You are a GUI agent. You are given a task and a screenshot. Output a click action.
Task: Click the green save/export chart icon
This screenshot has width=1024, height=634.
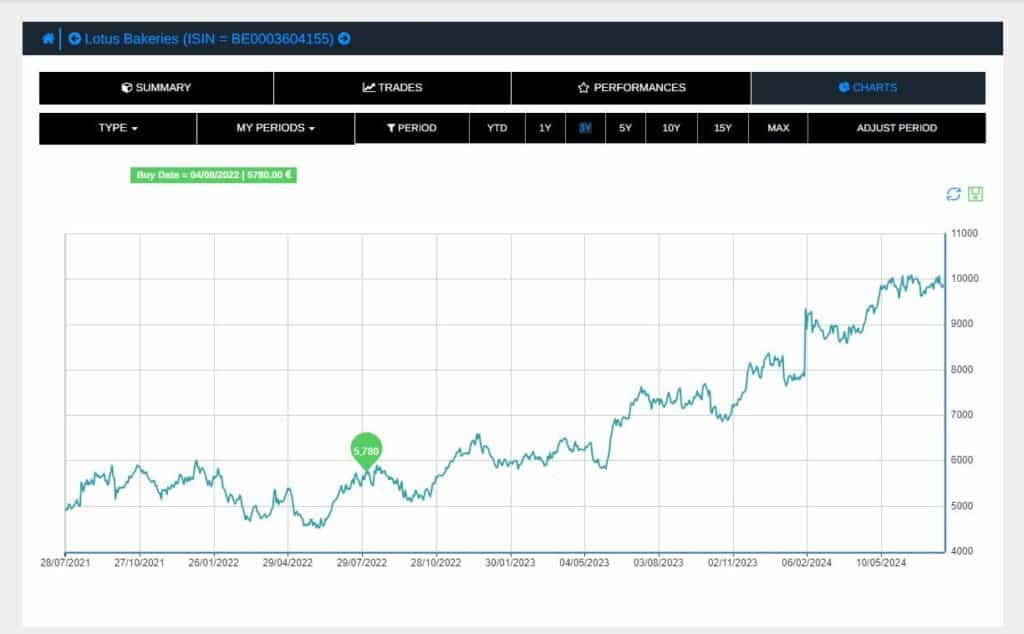point(975,193)
